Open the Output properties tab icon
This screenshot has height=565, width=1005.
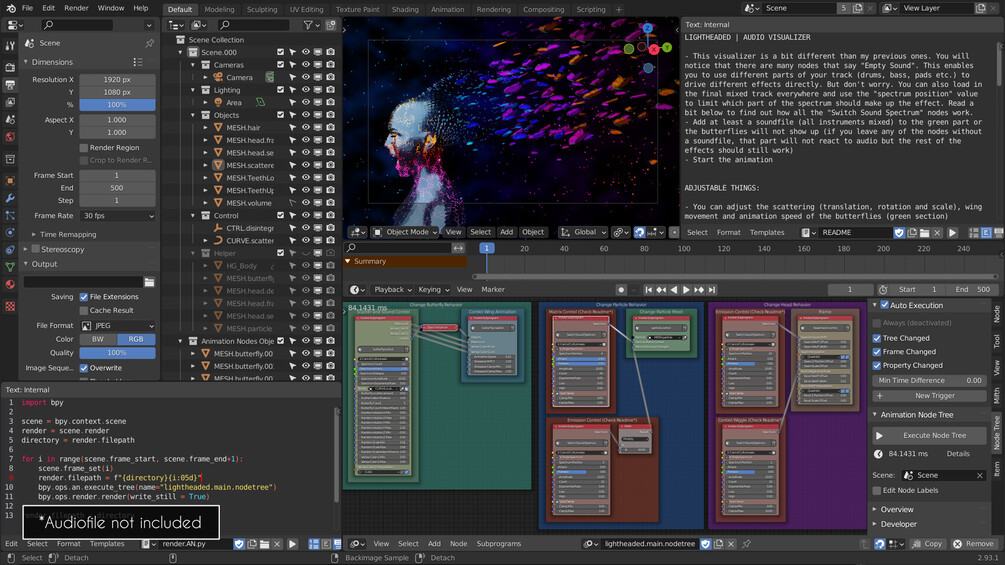[10, 85]
